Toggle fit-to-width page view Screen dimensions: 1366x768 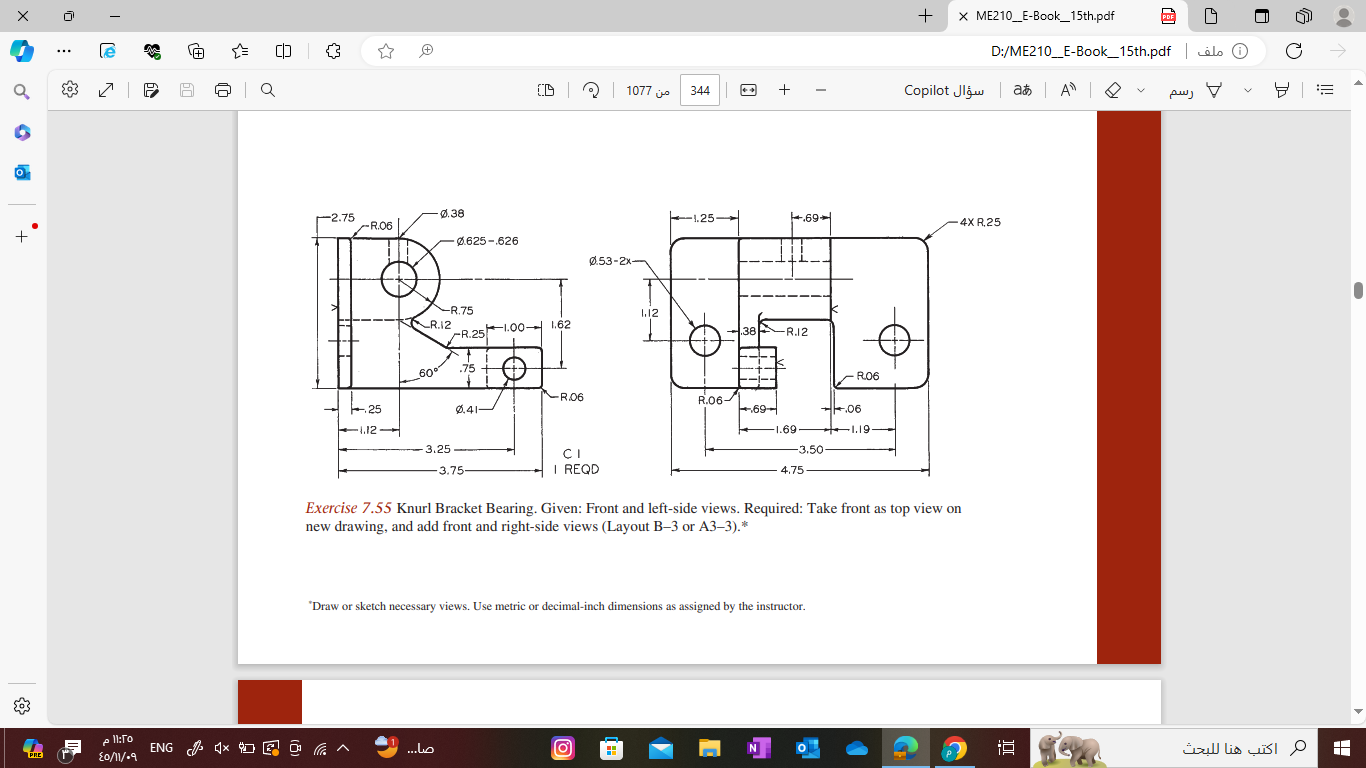coord(749,90)
